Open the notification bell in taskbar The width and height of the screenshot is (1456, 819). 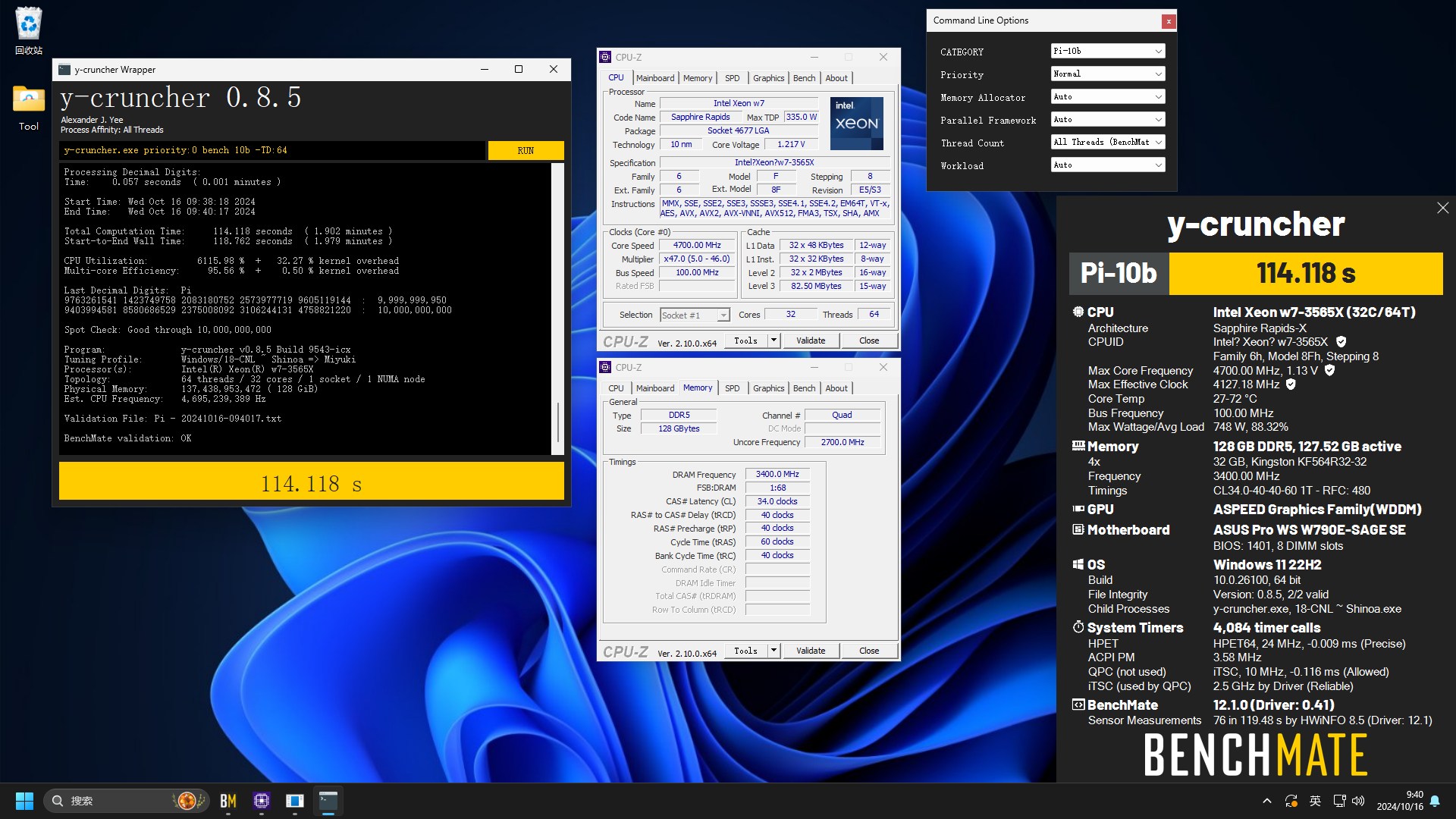coord(1435,801)
